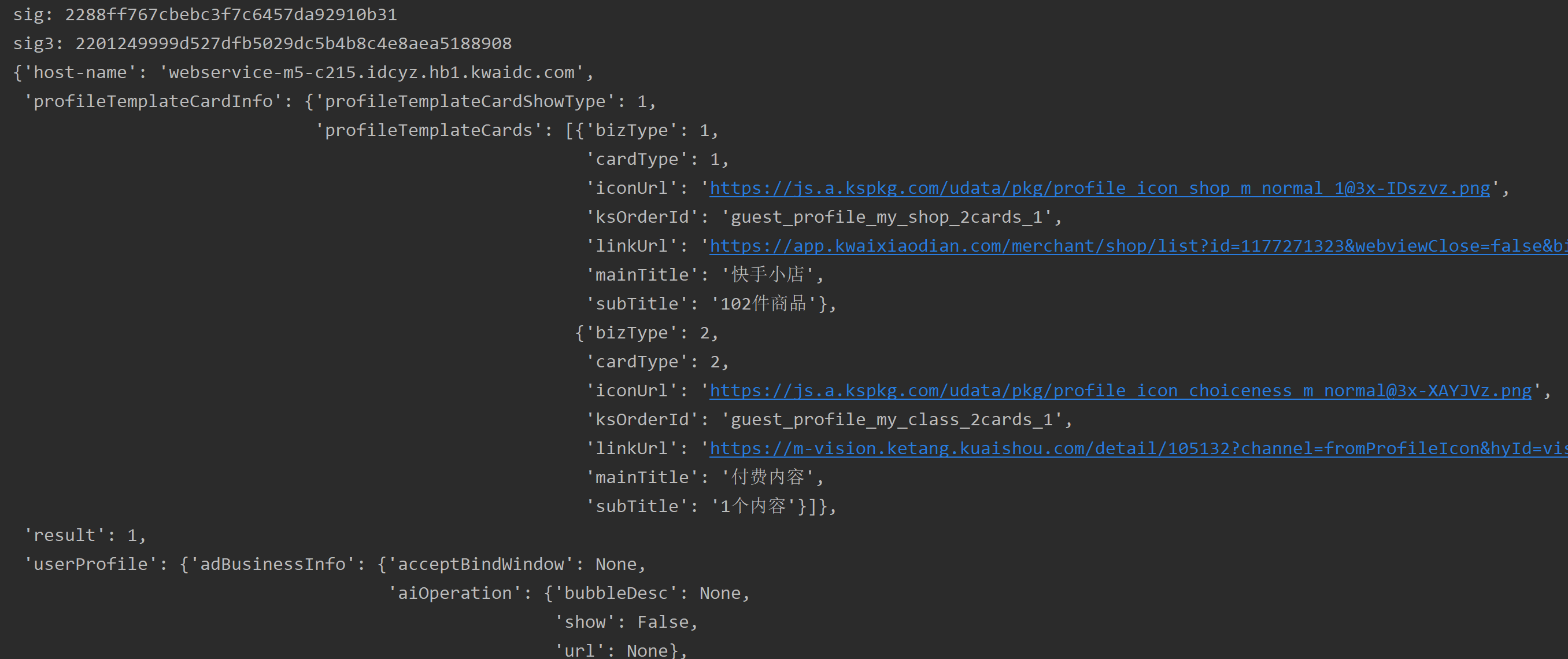The height and width of the screenshot is (659, 1568).
Task: Click the host-name value webservice-m5-c215
Action: (x=371, y=72)
